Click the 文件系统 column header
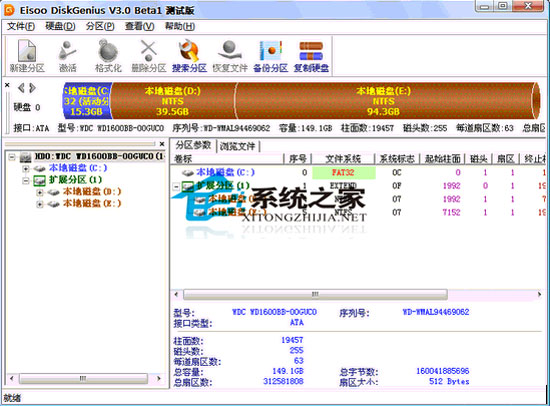 343,159
